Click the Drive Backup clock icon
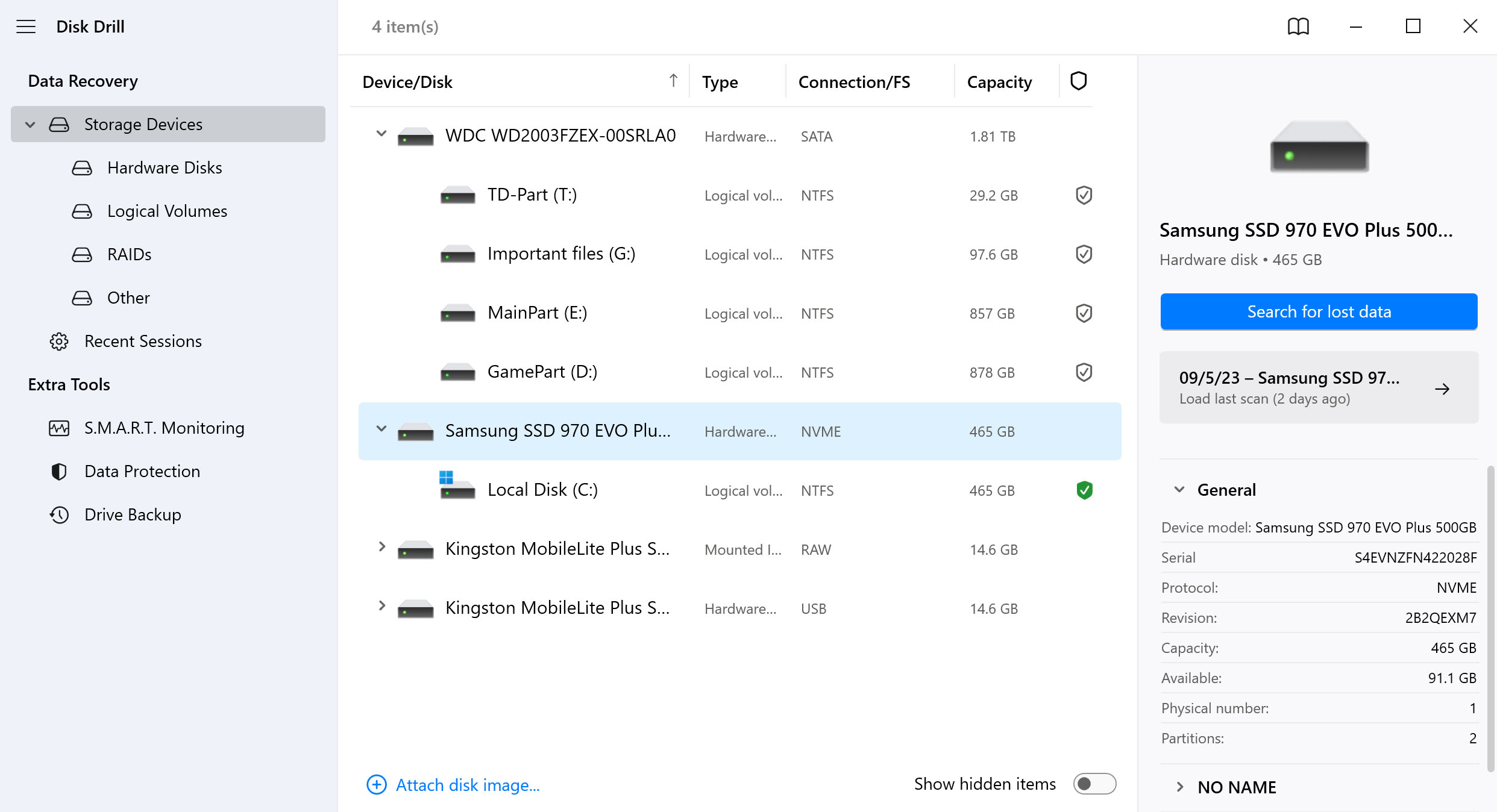 tap(59, 515)
